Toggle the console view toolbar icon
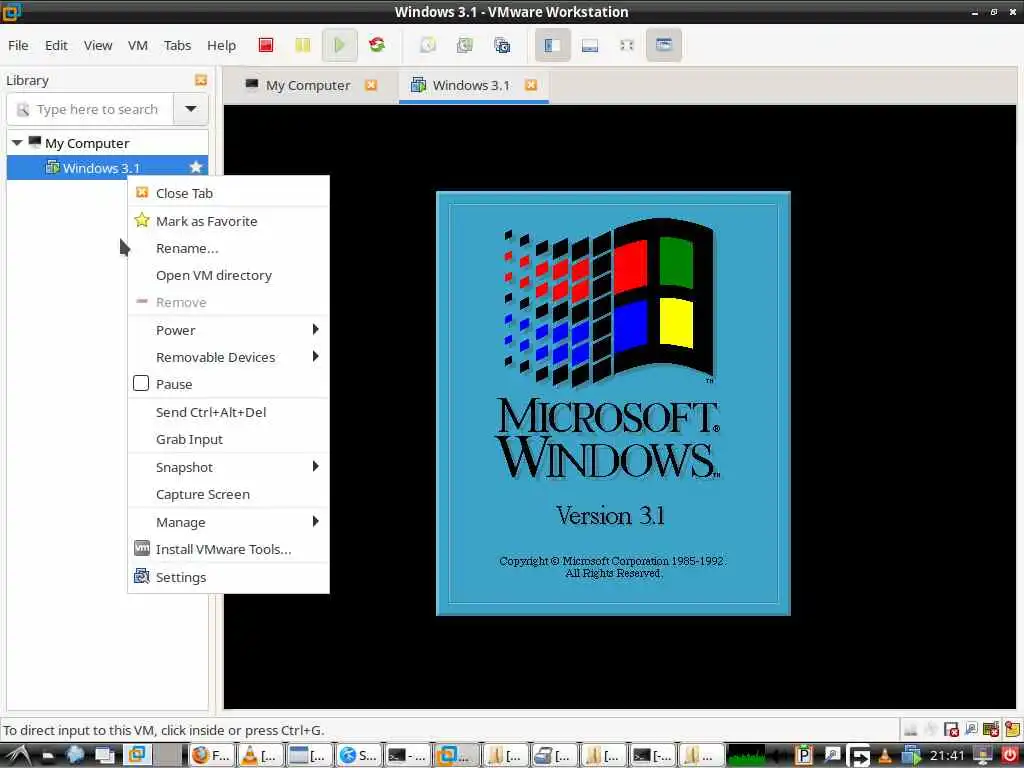 664,45
